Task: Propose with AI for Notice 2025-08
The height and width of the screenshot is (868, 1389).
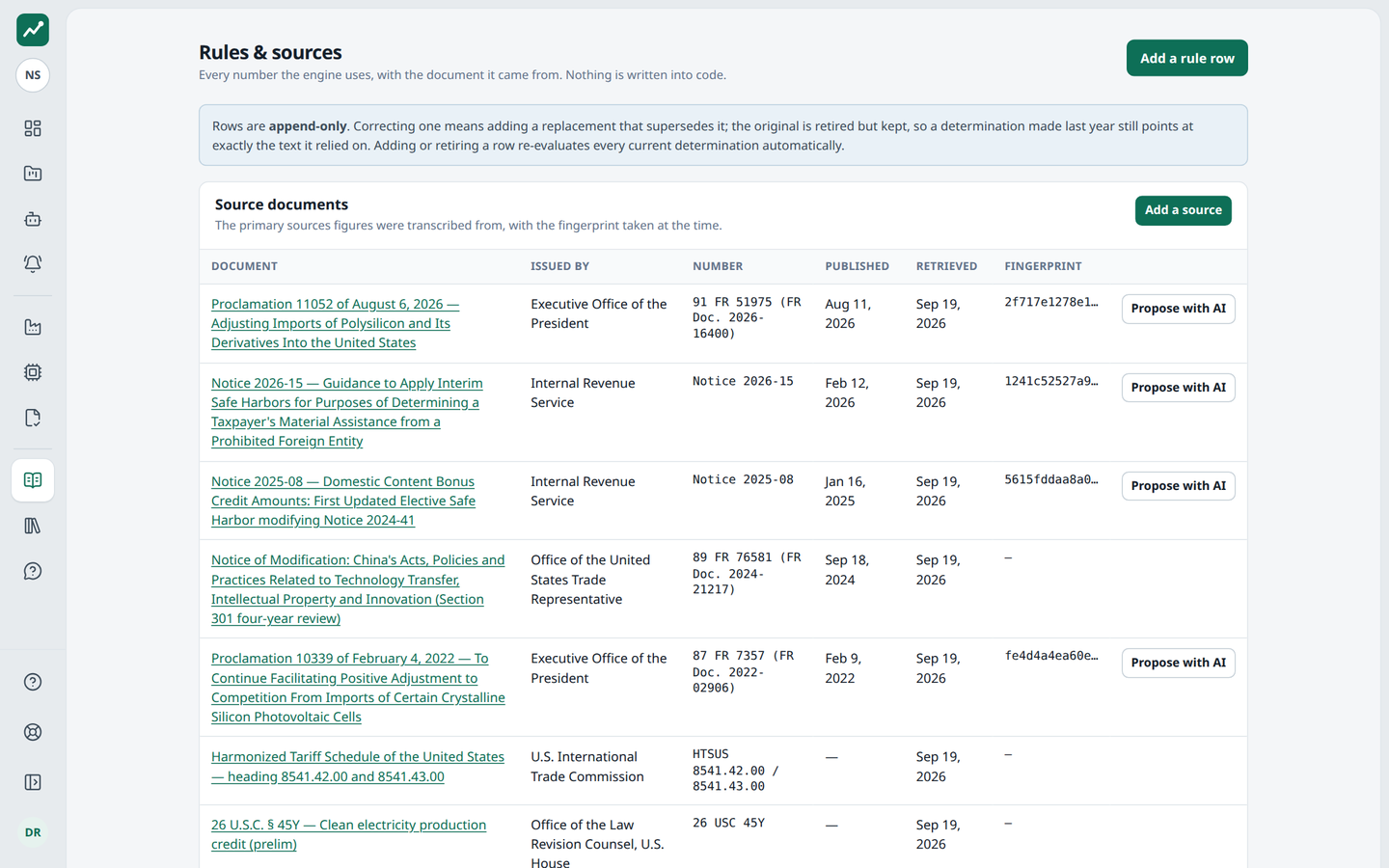Action: [x=1179, y=486]
